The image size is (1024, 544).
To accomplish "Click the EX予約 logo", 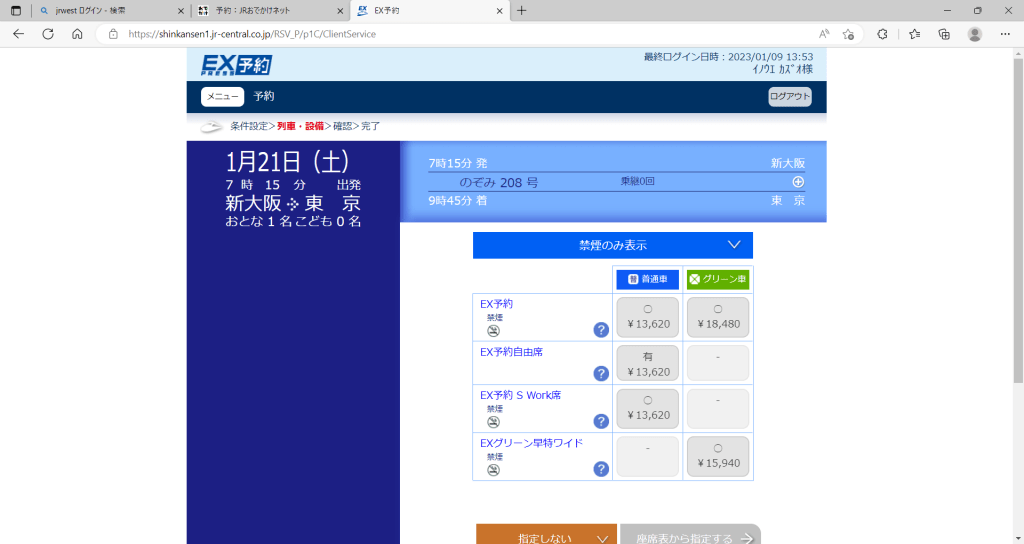I will click(236, 65).
